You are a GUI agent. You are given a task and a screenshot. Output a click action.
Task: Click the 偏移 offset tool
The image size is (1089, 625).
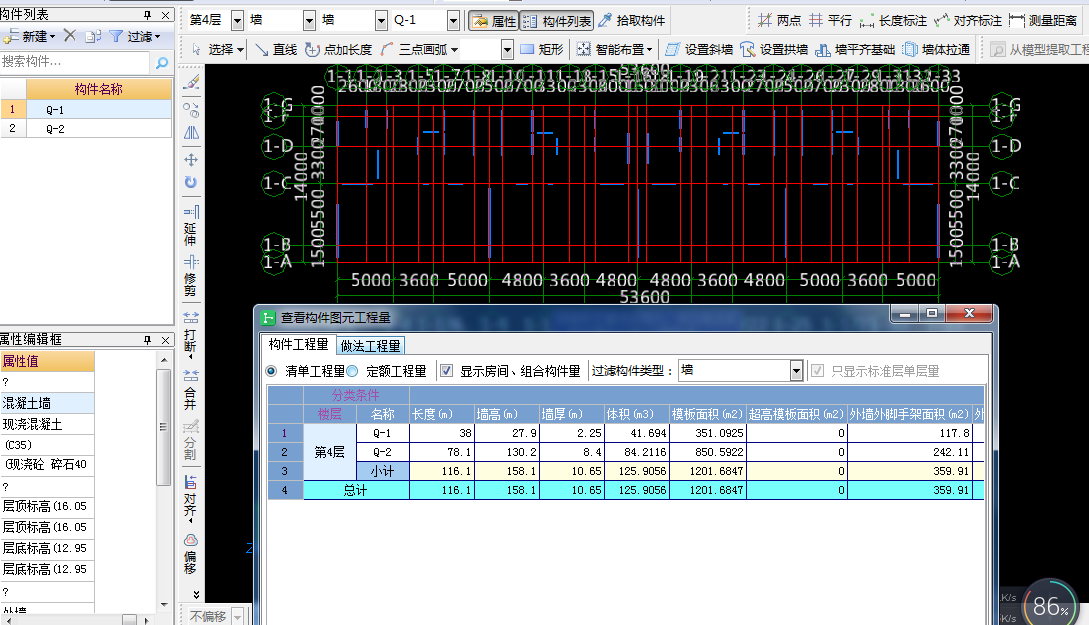click(191, 554)
